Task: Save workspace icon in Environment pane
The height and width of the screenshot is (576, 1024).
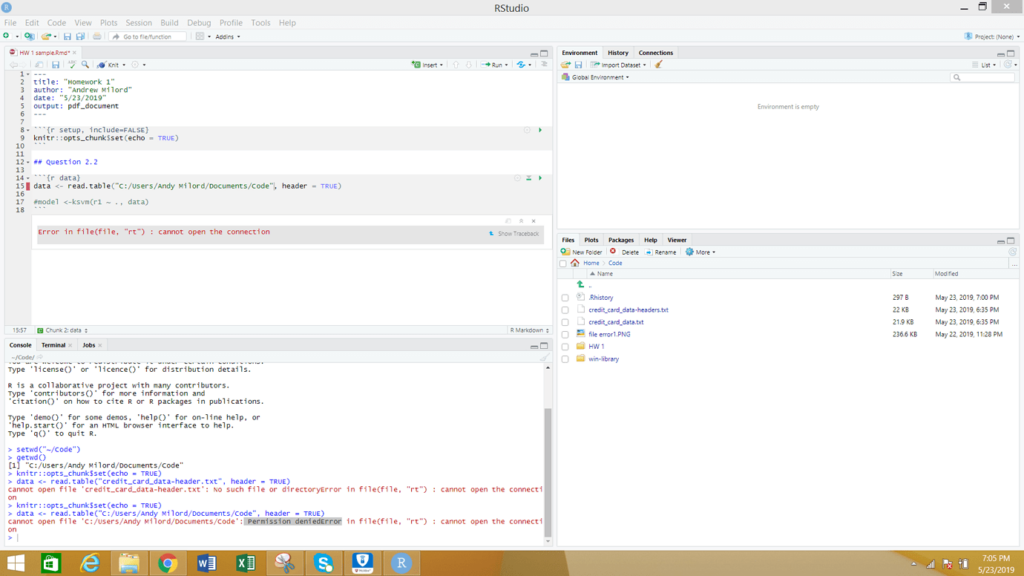Action: (x=578, y=65)
